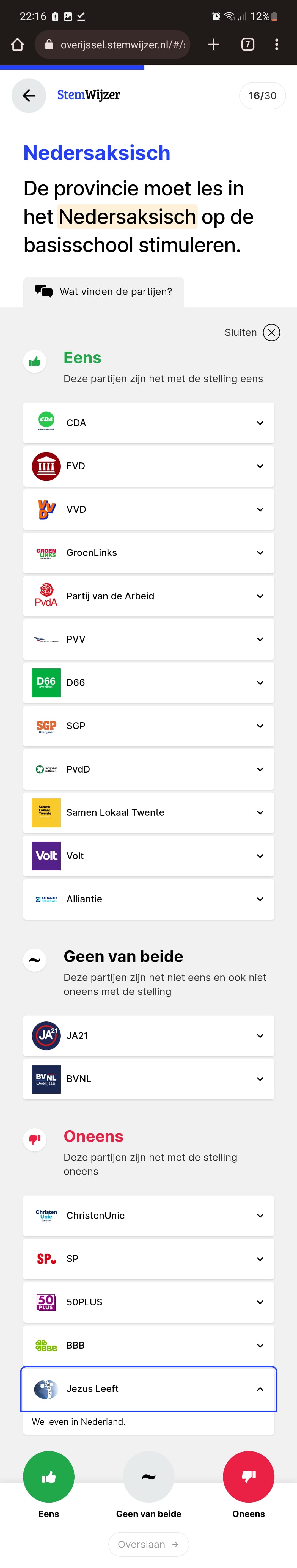Collapse the Jezus Leeft explanation
The image size is (297, 1568).
tap(148, 1388)
